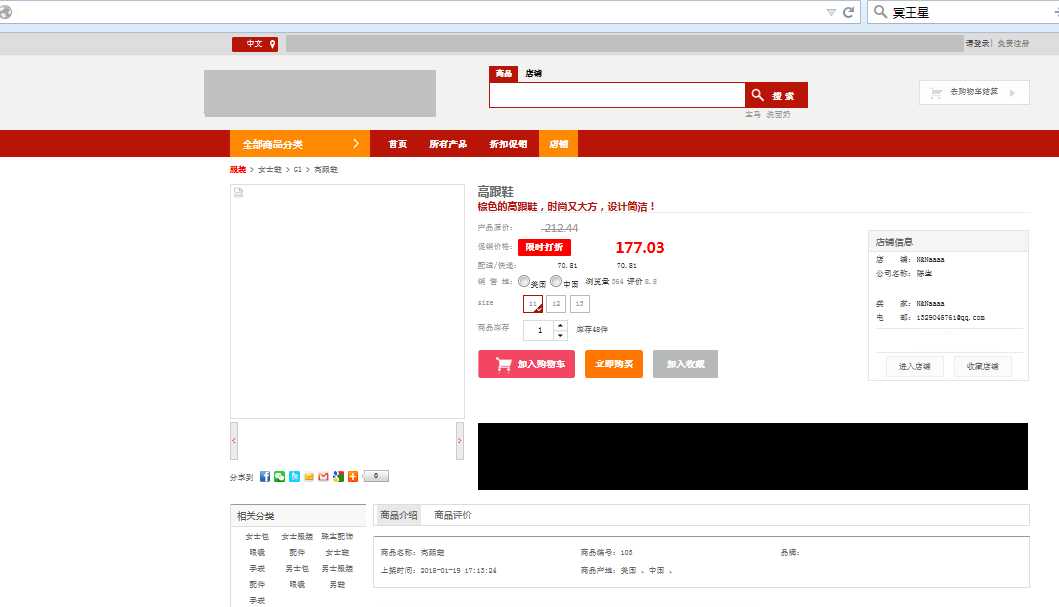Image resolution: width=1059 pixels, height=607 pixels.
Task: Click the browser reload icon
Action: 849,11
